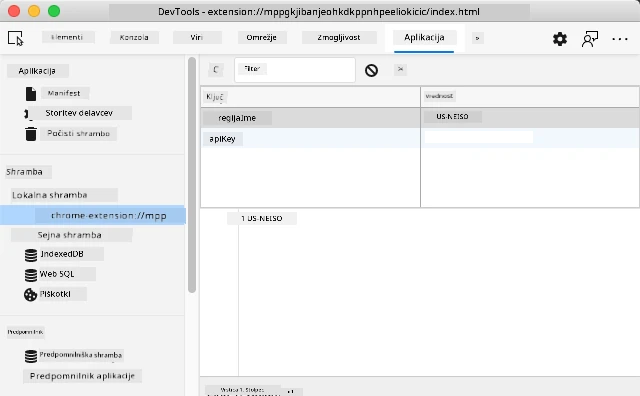The width and height of the screenshot is (640, 396).
Task: Click the sidebar vertical scrollbar
Action: [x=192, y=175]
